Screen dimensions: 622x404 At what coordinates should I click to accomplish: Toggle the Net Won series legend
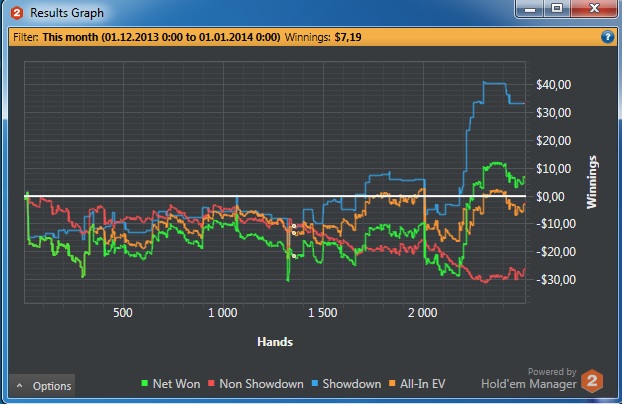[171, 384]
